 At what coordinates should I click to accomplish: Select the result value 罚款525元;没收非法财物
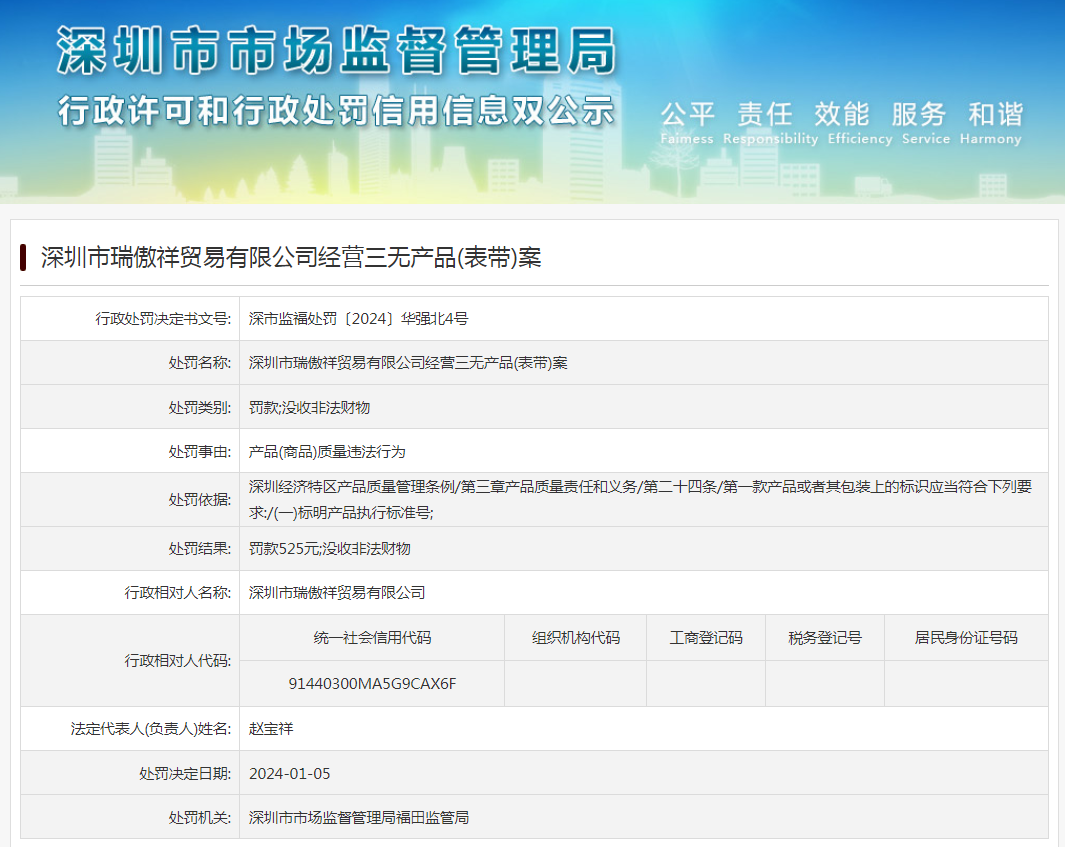[329, 549]
